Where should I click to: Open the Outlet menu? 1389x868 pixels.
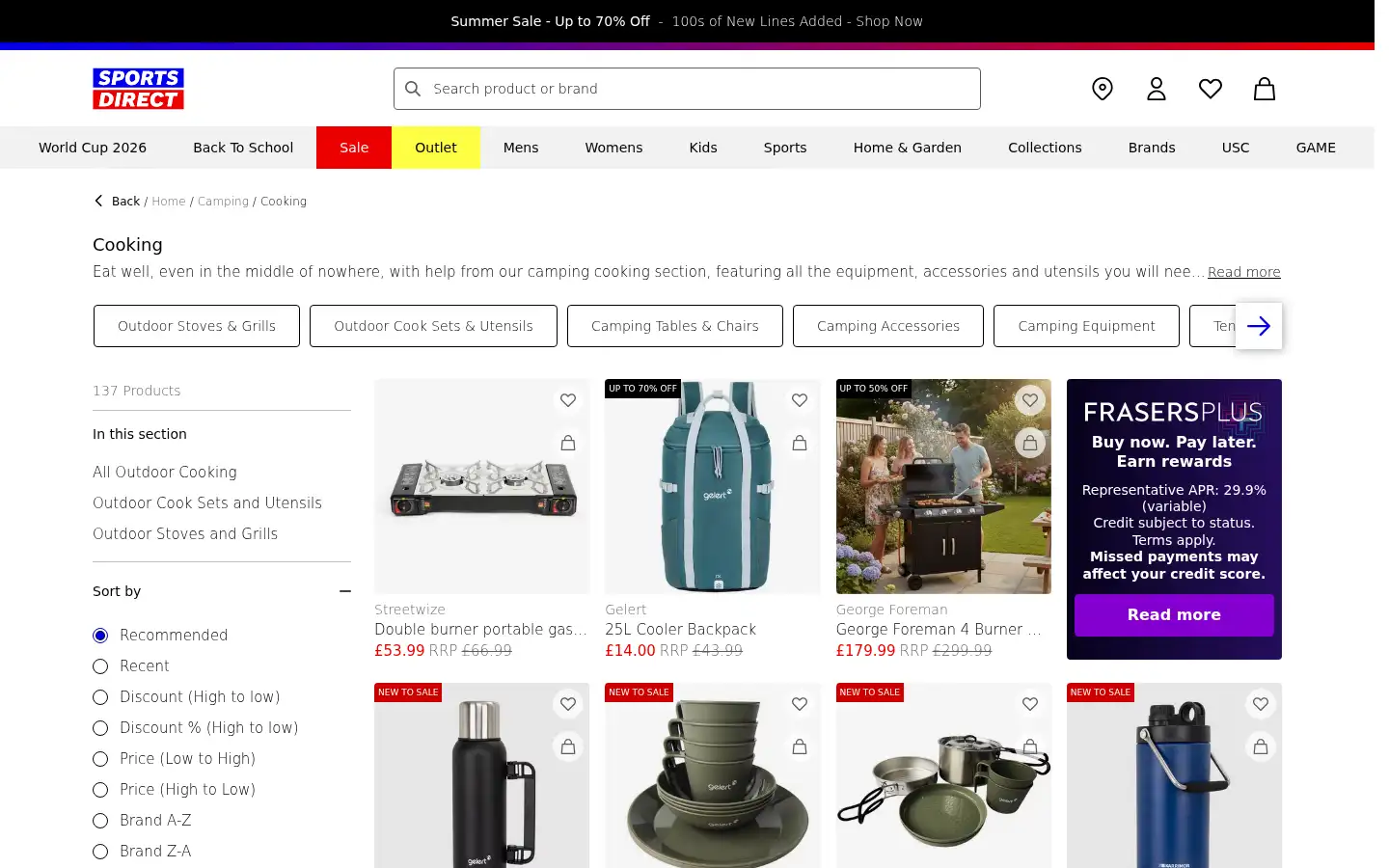pyautogui.click(x=436, y=148)
